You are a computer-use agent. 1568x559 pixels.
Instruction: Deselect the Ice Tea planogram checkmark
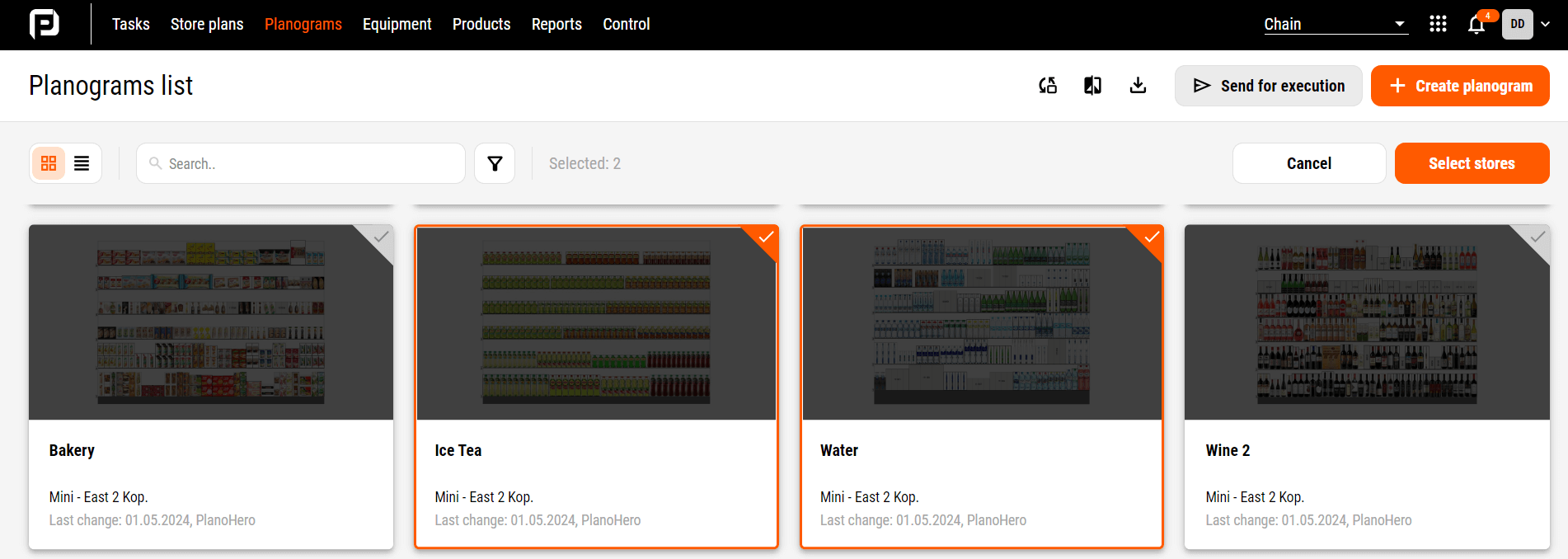[x=766, y=237]
